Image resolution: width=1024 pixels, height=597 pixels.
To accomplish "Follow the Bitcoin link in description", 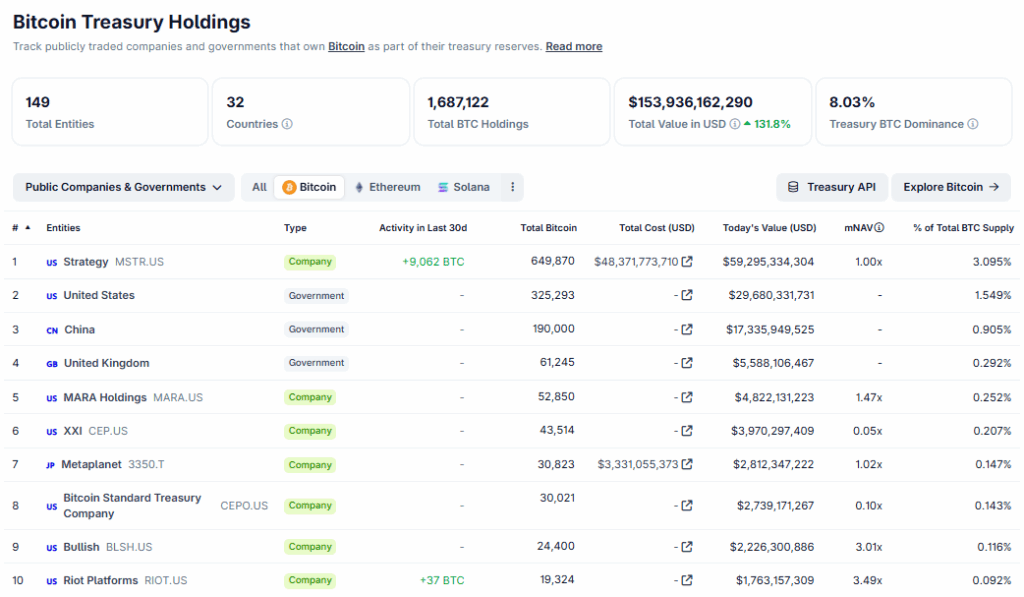I will 346,46.
